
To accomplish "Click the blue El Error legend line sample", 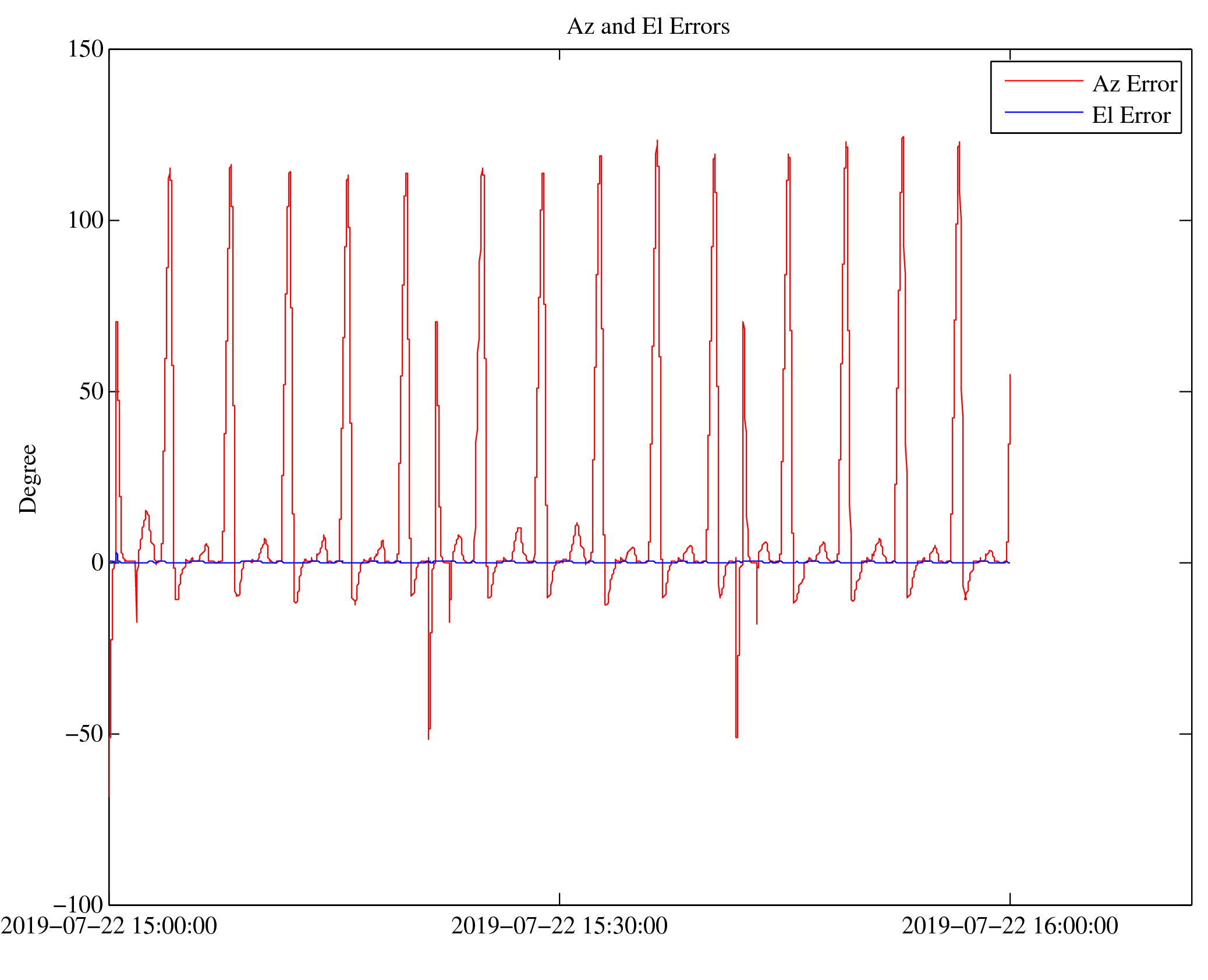I will tap(1043, 112).
